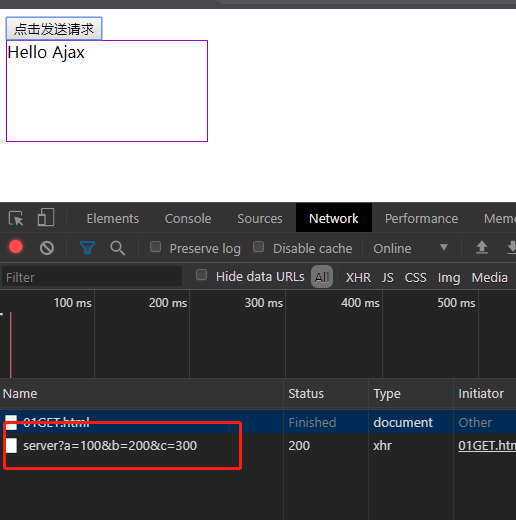Select the server?a=100&b=200&c=300 request
This screenshot has height=520, width=516.
pyautogui.click(x=110, y=445)
